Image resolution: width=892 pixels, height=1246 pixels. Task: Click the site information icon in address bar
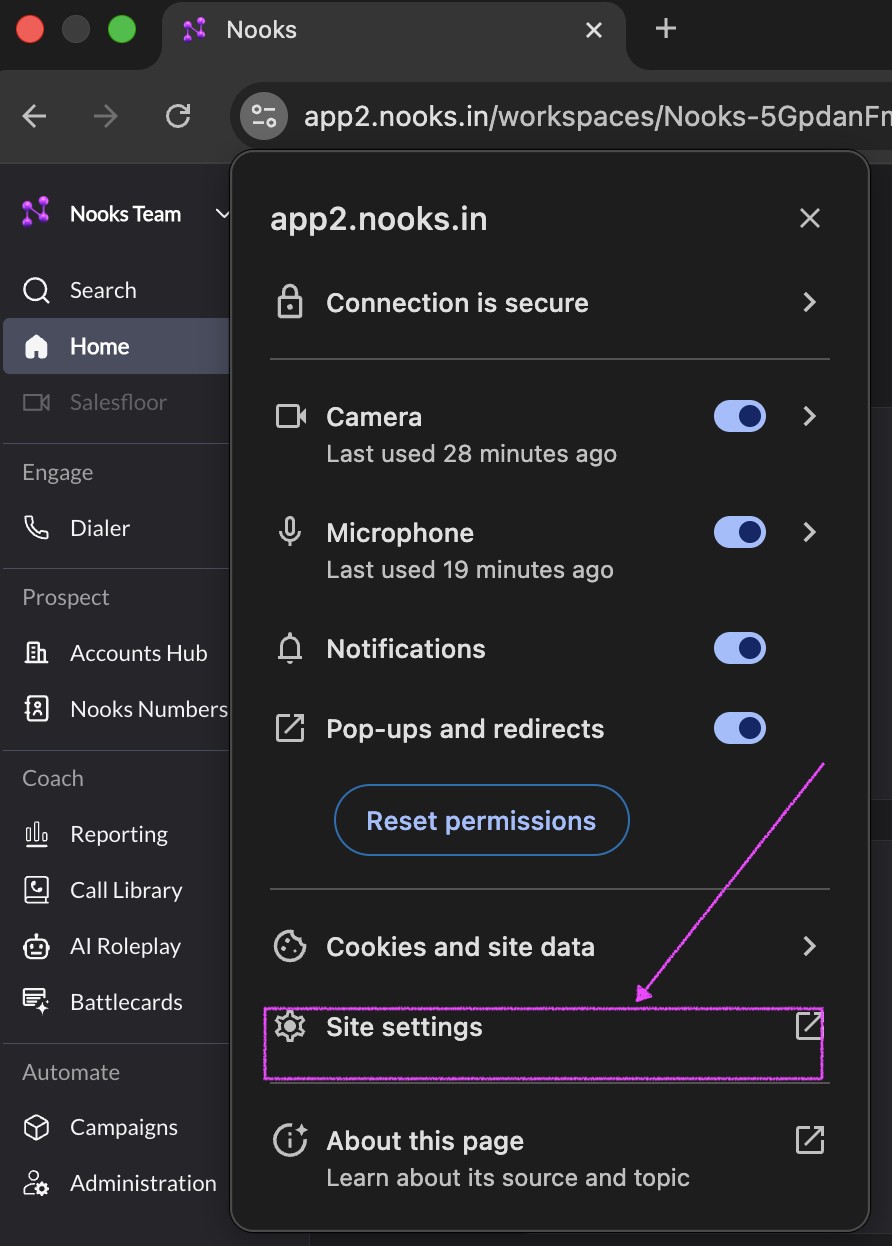[264, 117]
